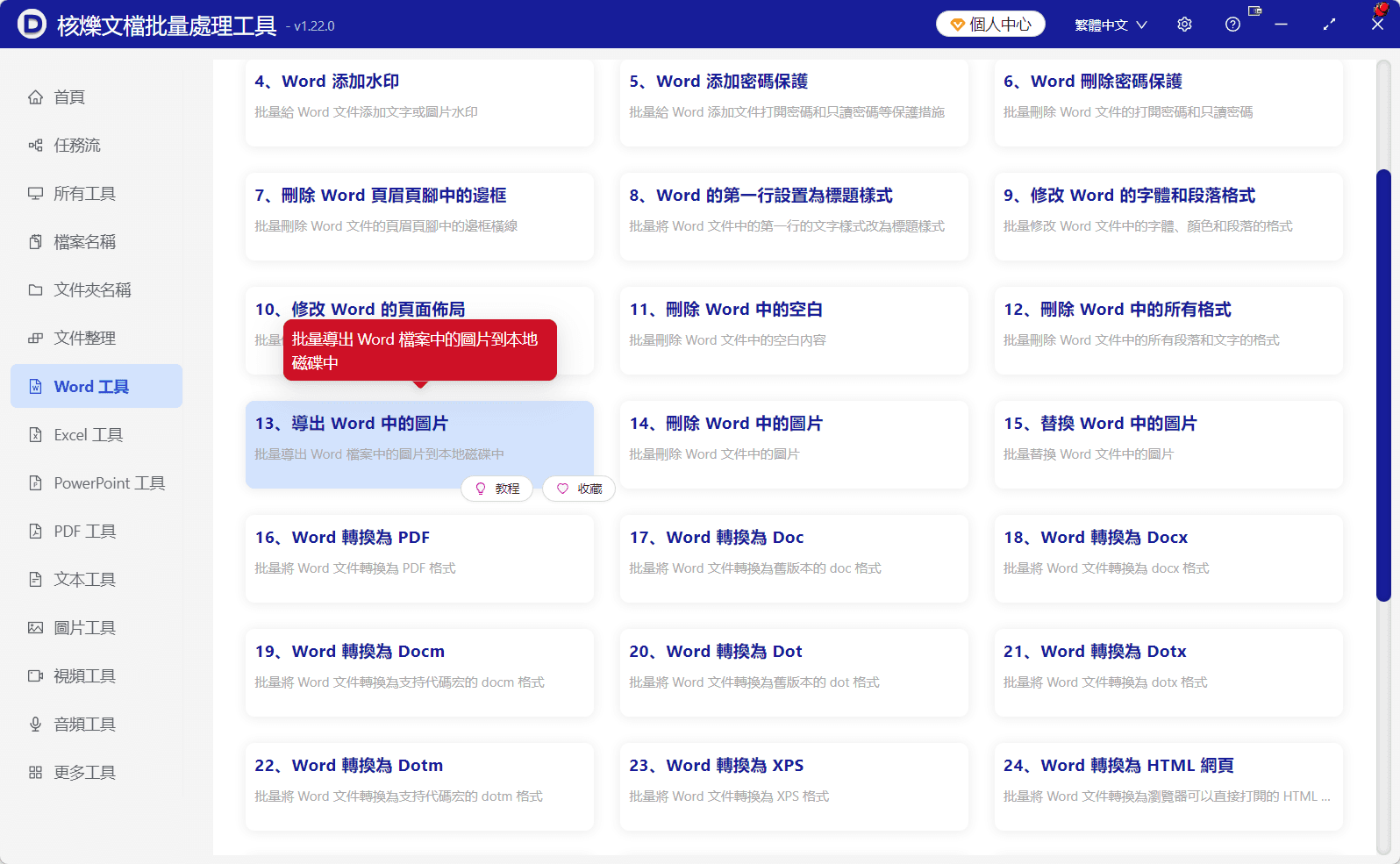This screenshot has height=864, width=1400.
Task: Select Word 工具 in the sidebar
Action: tap(96, 387)
